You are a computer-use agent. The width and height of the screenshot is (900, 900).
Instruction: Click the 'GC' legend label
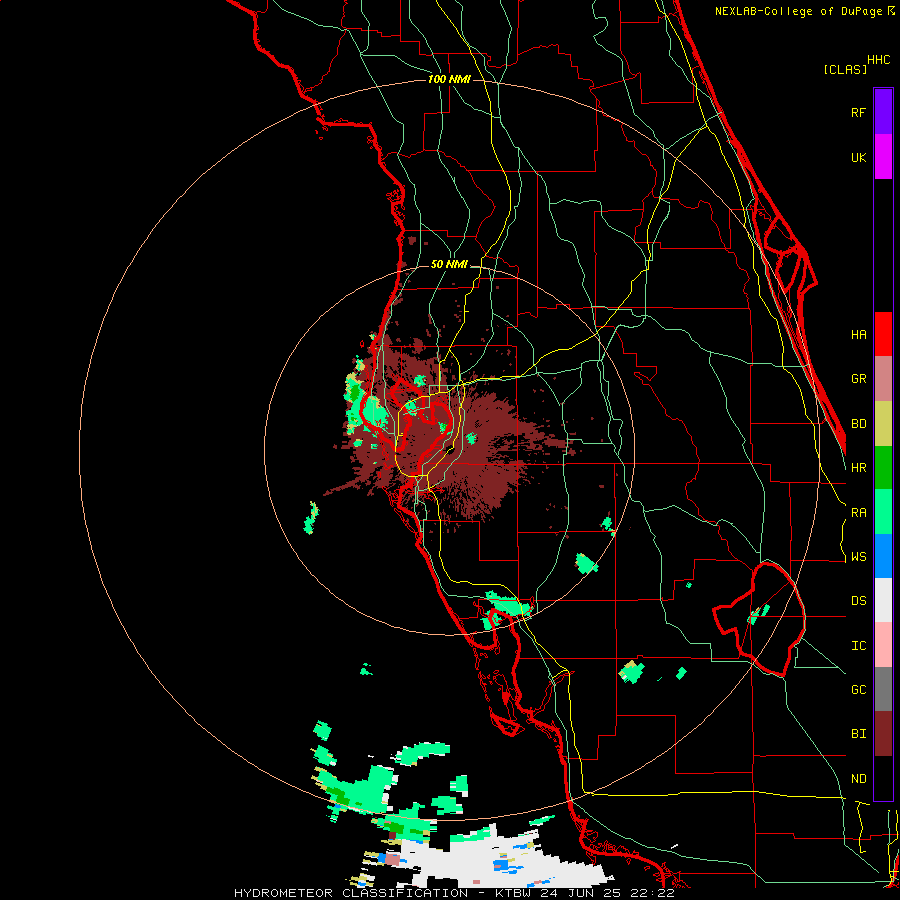[x=858, y=690]
